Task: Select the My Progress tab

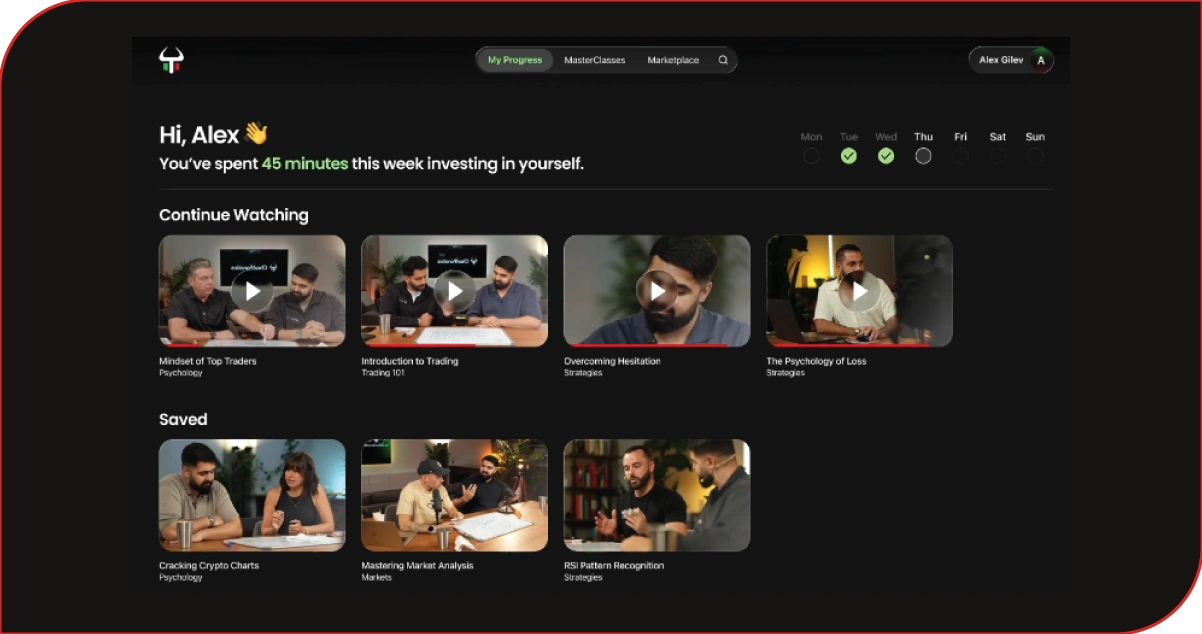Action: 515,60
